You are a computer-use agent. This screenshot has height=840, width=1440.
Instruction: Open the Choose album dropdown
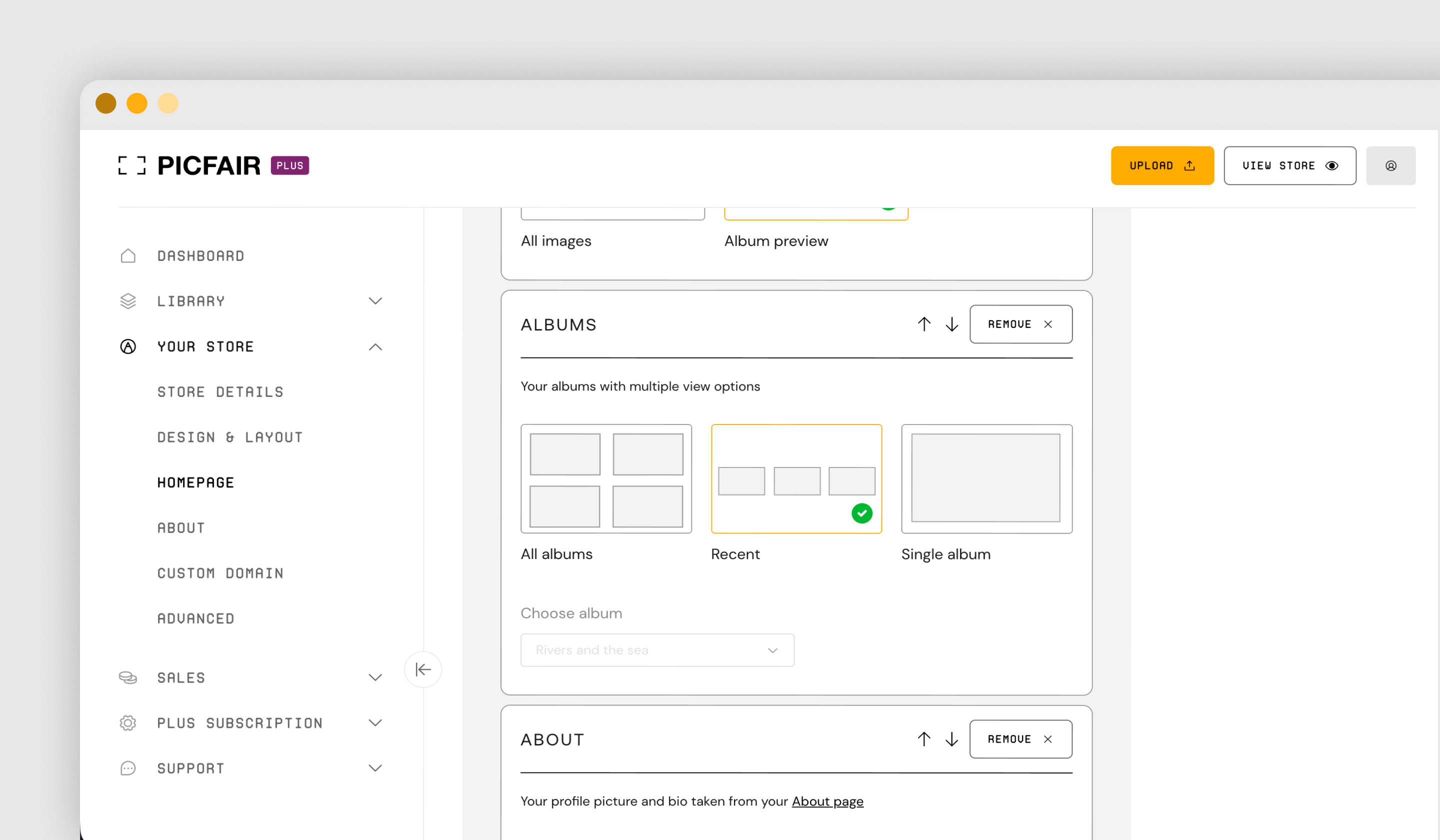[x=657, y=649]
